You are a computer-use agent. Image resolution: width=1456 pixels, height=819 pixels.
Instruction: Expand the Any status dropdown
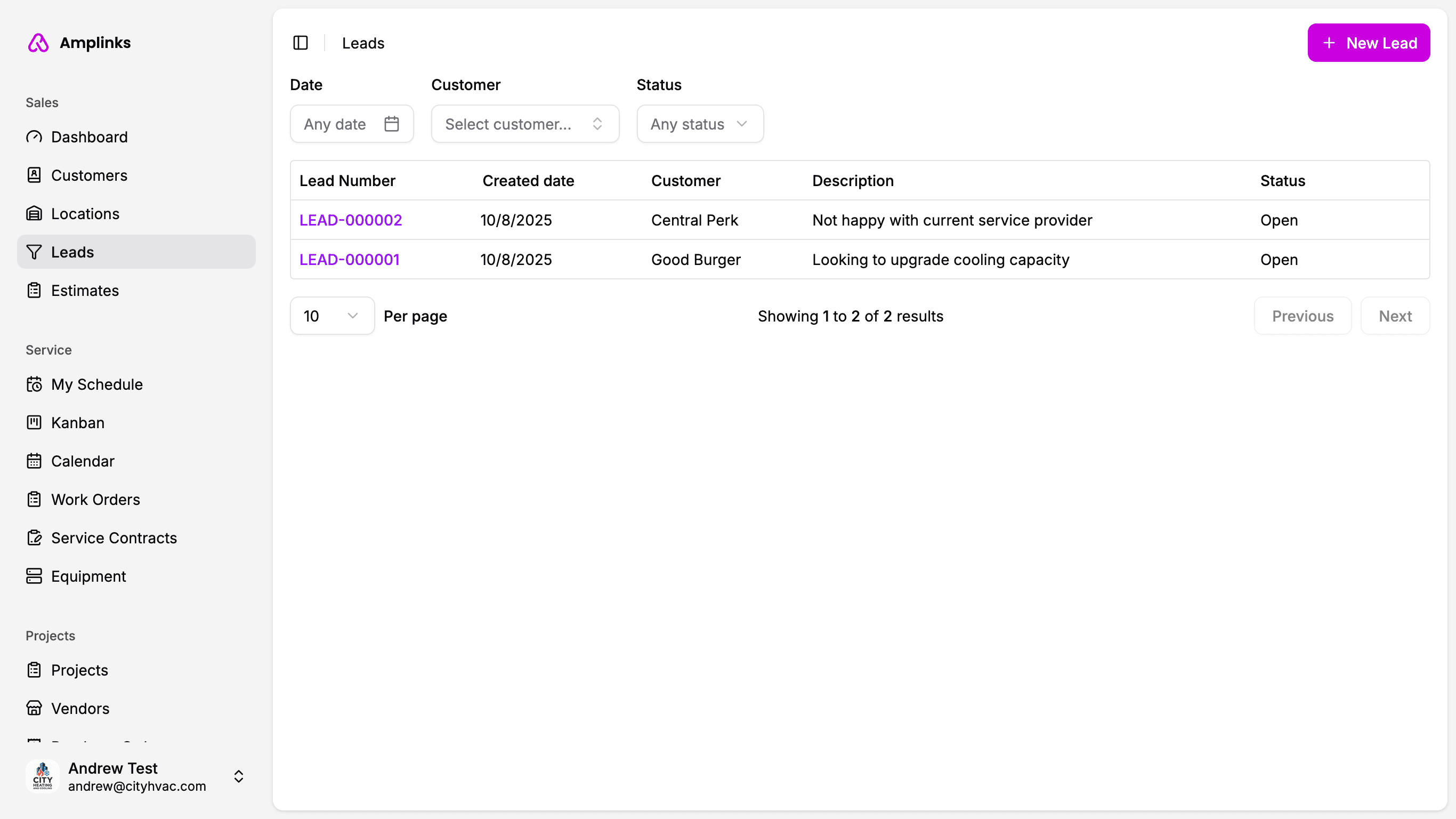tap(700, 124)
